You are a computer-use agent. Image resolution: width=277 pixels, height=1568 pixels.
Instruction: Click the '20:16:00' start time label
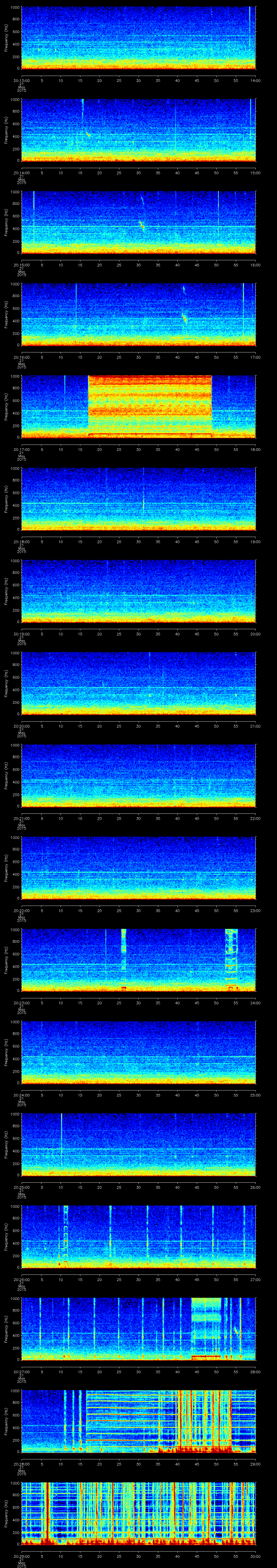(21, 357)
